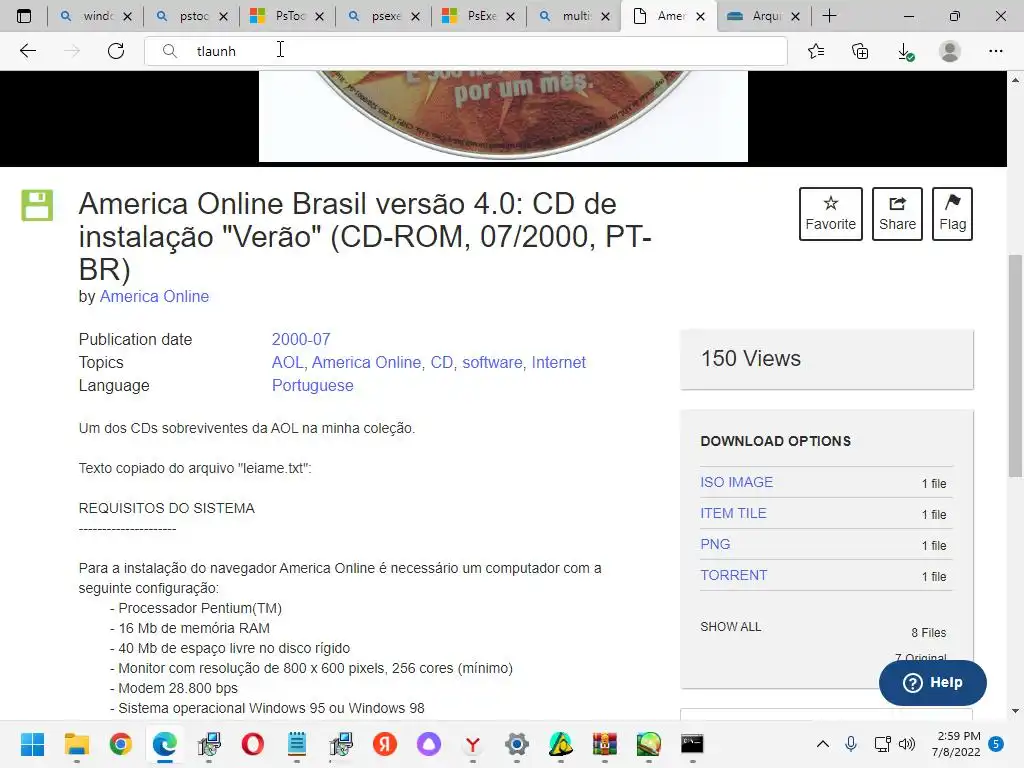Open the volume tray icon
Image resolution: width=1024 pixels, height=768 pixels.
click(x=907, y=744)
